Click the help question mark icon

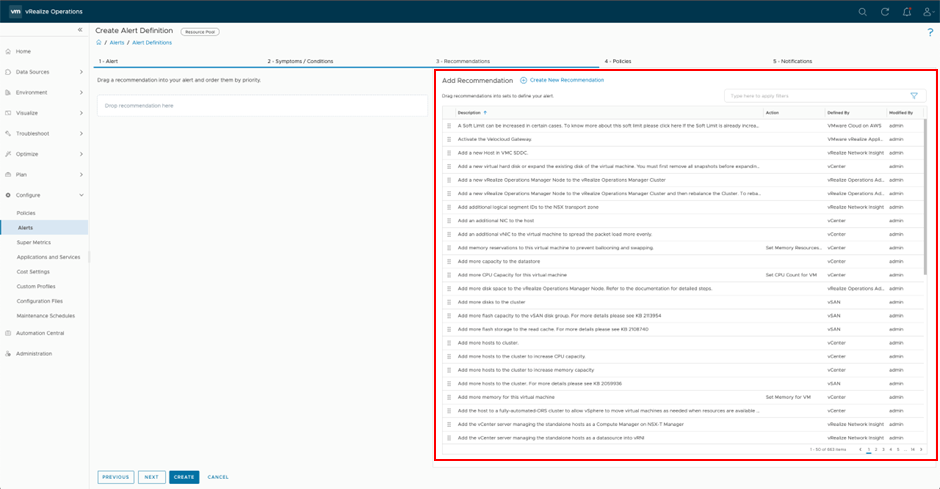coord(930,32)
